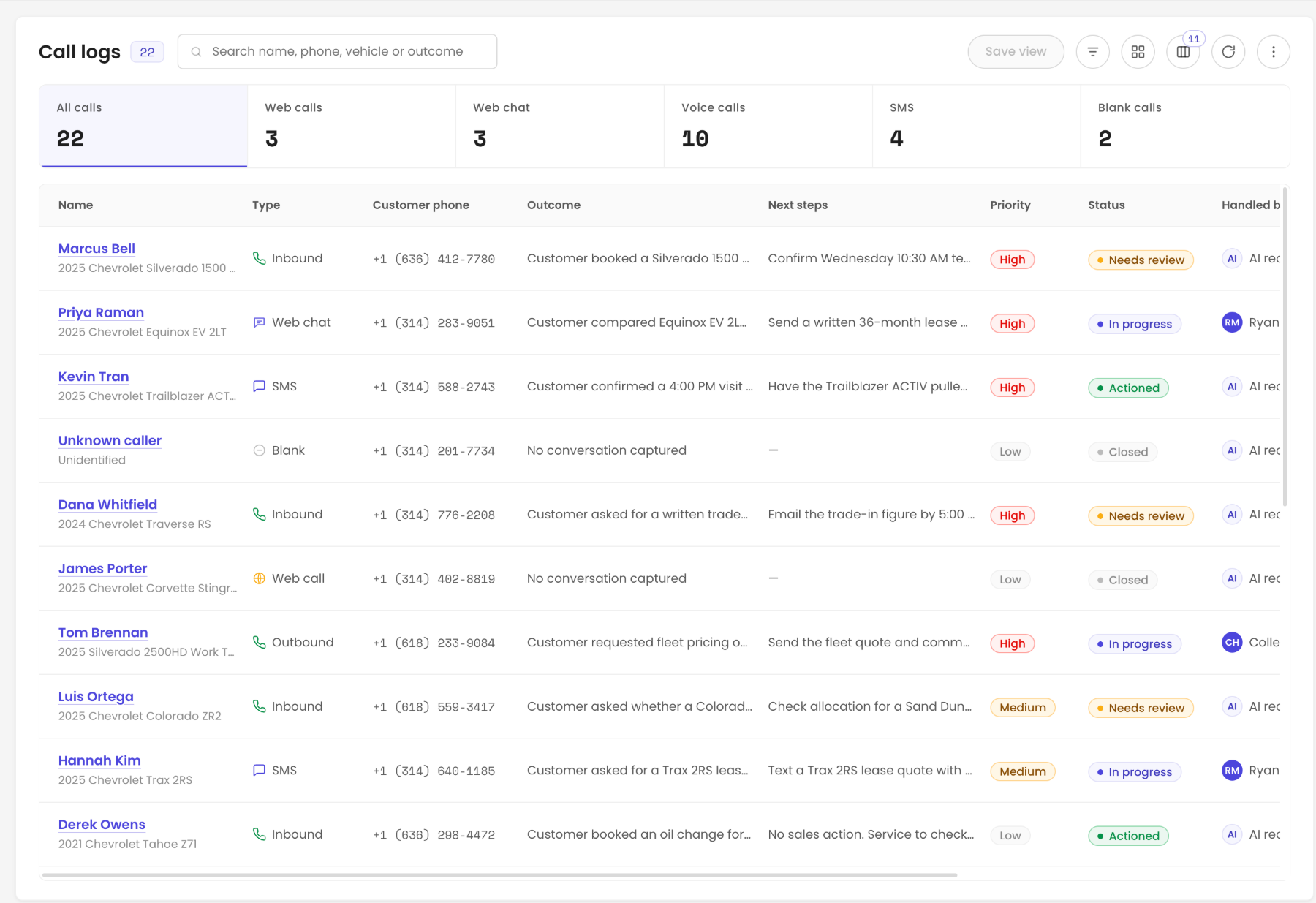This screenshot has width=1316, height=903.
Task: Click phone number +1 (618) 233-9084
Action: (434, 643)
